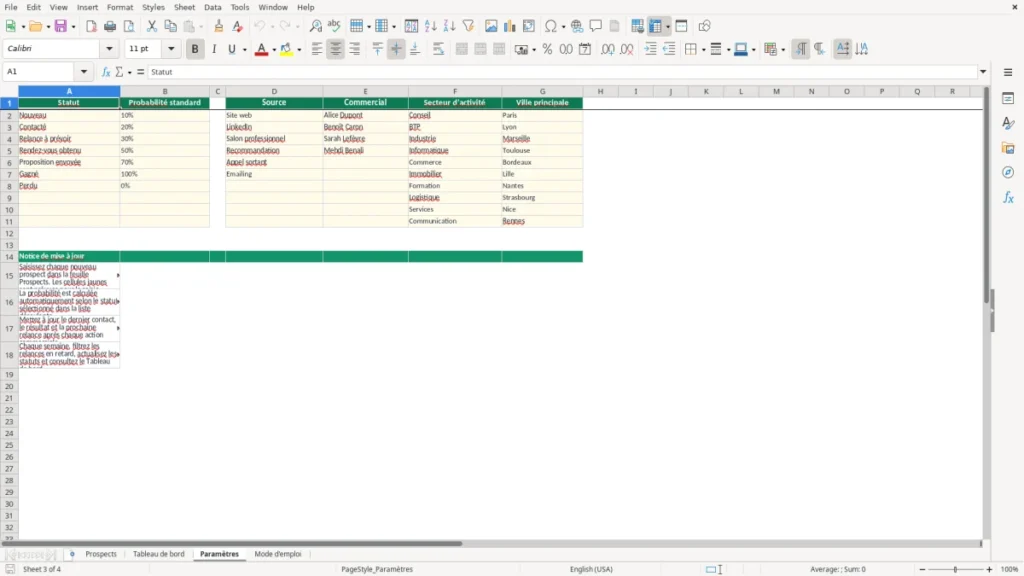Click the horizontal scrollbar
Image resolution: width=1024 pixels, height=576 pixels.
232,543
